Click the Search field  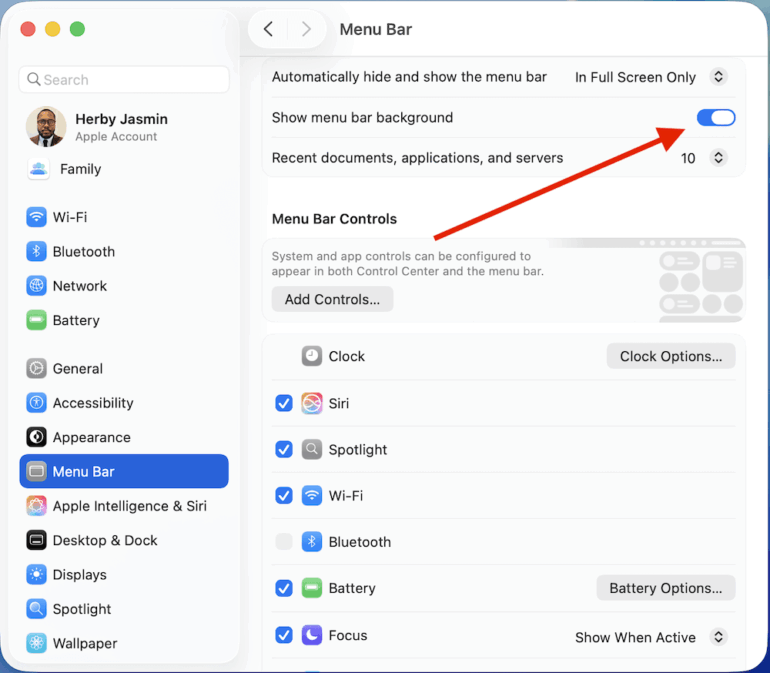pyautogui.click(x=124, y=80)
